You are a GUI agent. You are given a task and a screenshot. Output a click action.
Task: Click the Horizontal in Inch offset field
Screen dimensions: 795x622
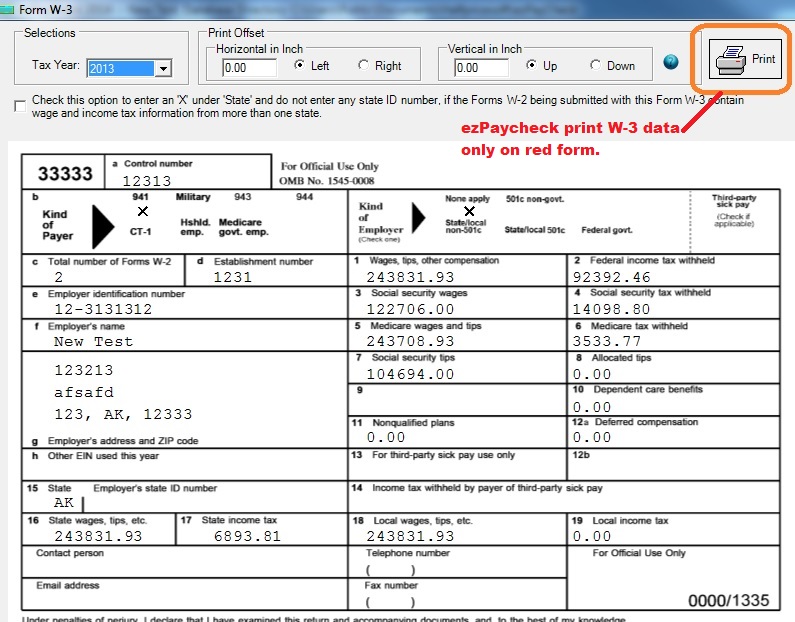click(249, 68)
